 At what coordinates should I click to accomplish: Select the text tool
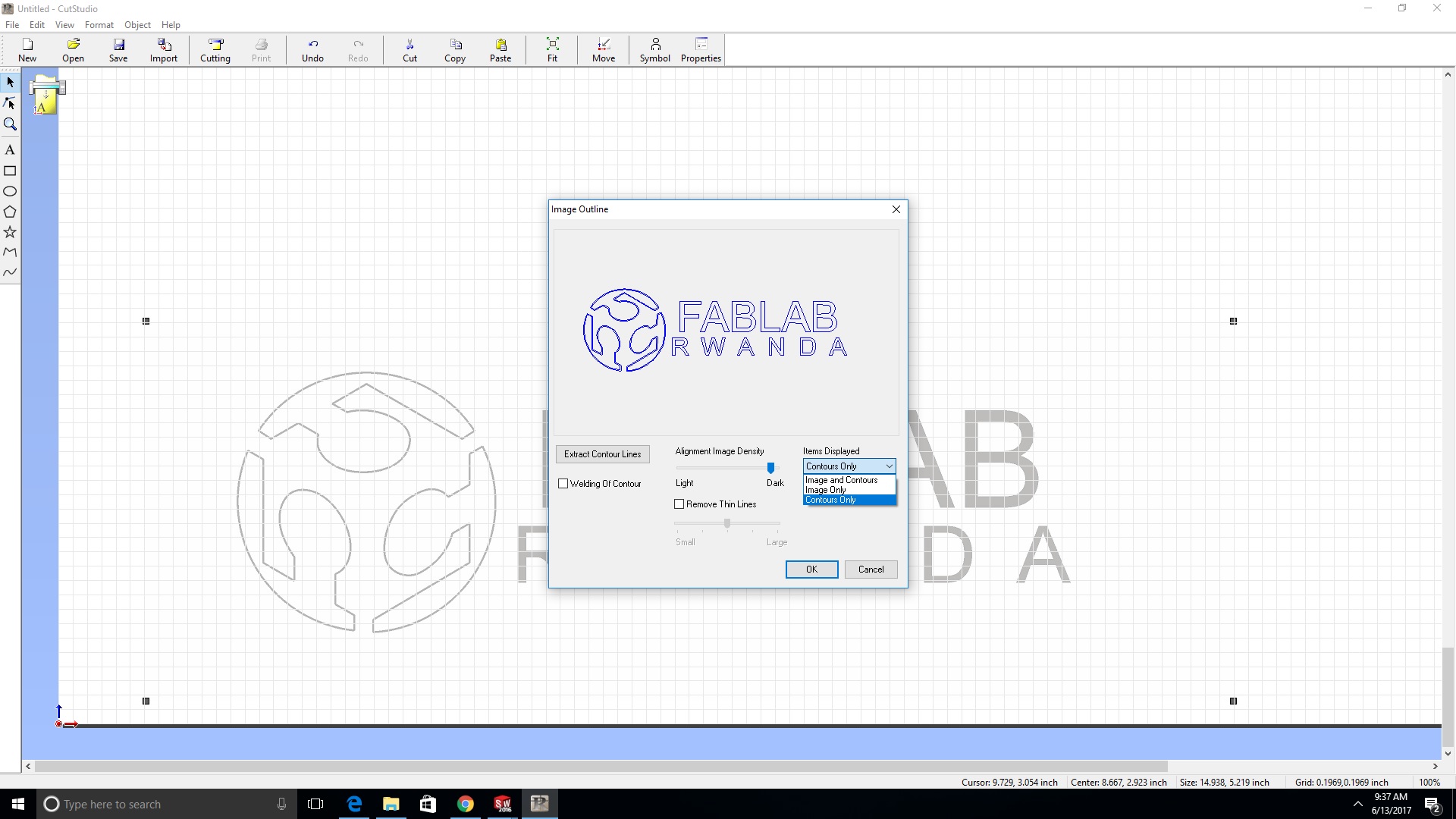point(10,150)
